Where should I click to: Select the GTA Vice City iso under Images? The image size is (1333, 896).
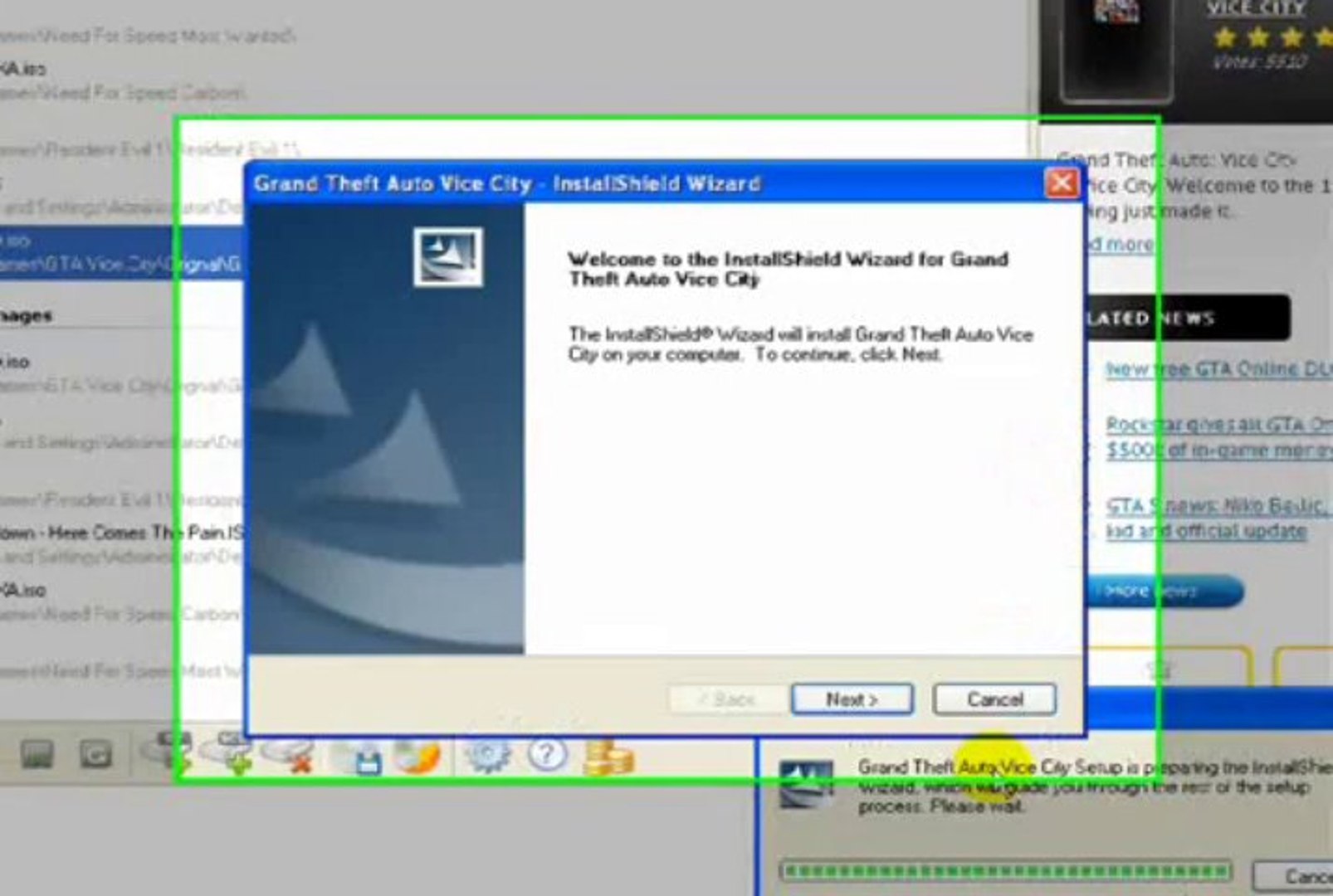click(121, 373)
